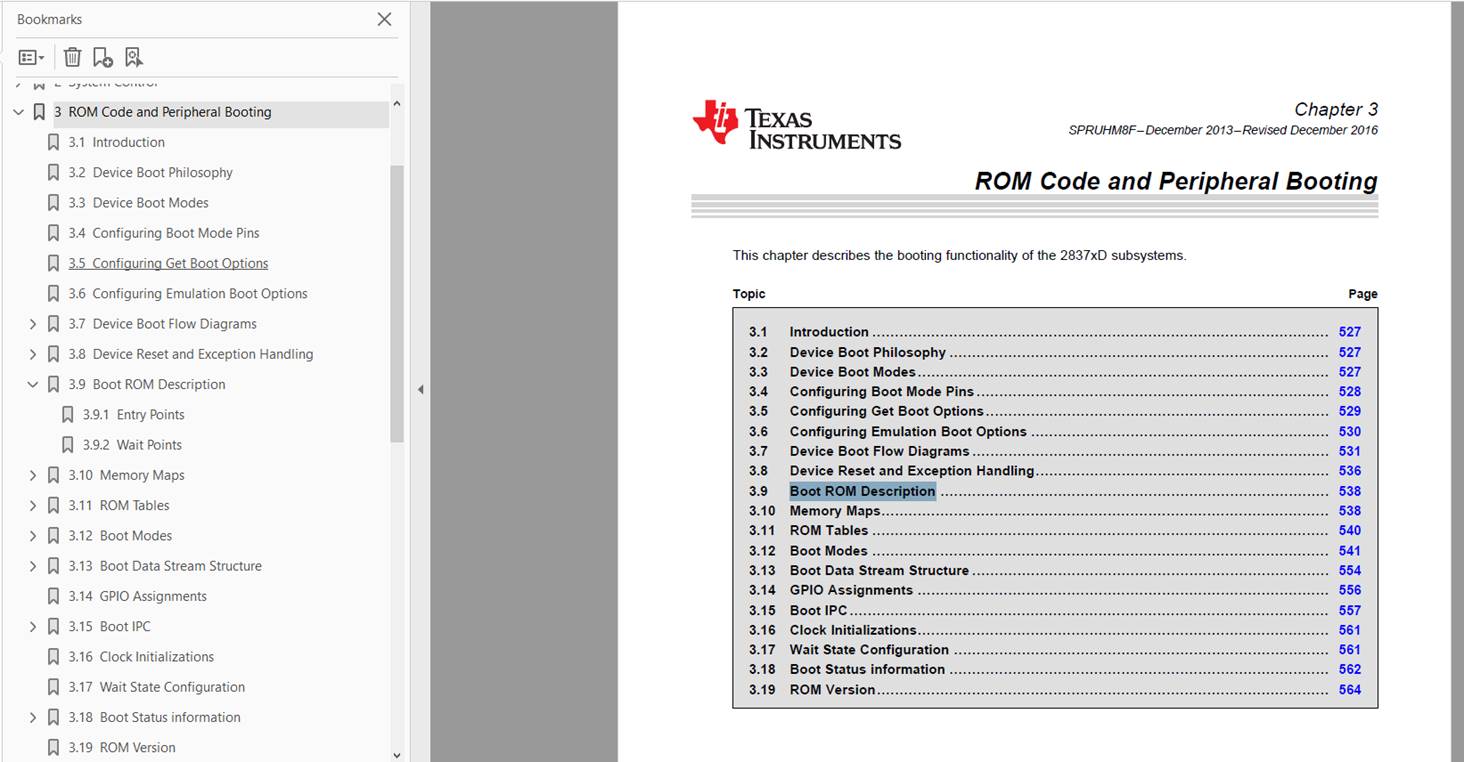The image size is (1464, 762).
Task: Follow TOC link ROM Tables in the page
Action: [828, 530]
